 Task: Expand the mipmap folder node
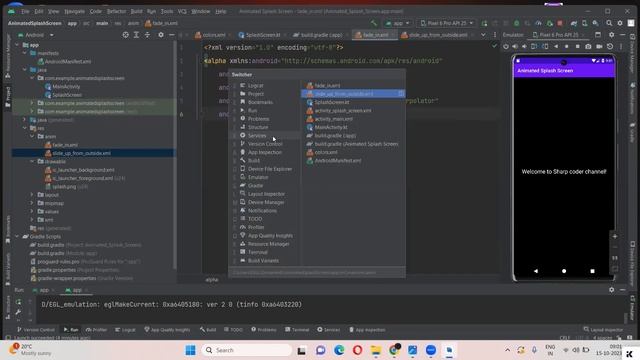(32, 203)
